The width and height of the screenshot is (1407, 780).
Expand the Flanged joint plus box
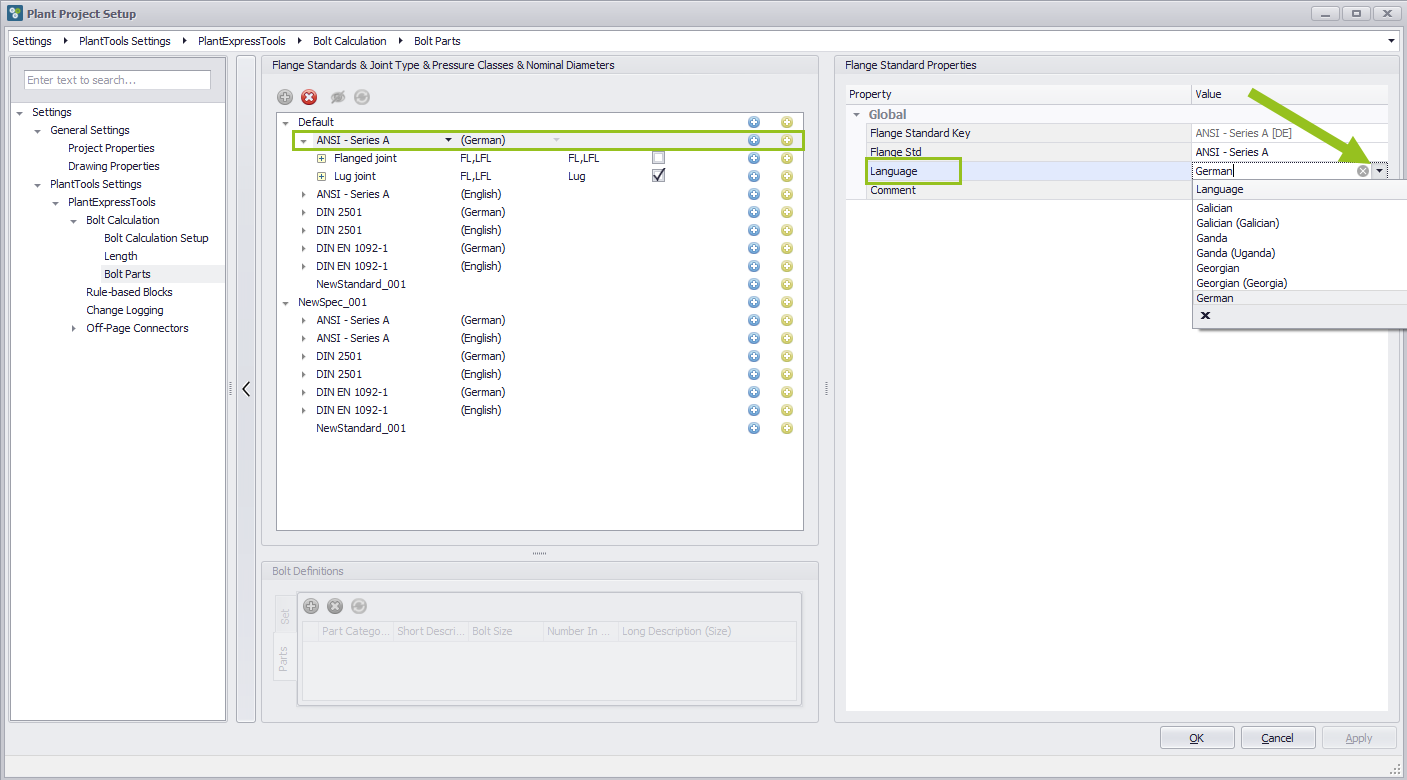[321, 158]
